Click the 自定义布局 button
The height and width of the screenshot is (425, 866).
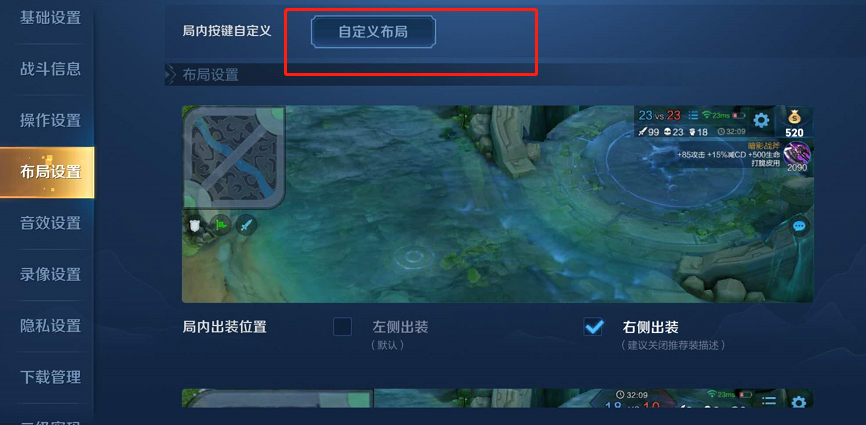pyautogui.click(x=373, y=32)
